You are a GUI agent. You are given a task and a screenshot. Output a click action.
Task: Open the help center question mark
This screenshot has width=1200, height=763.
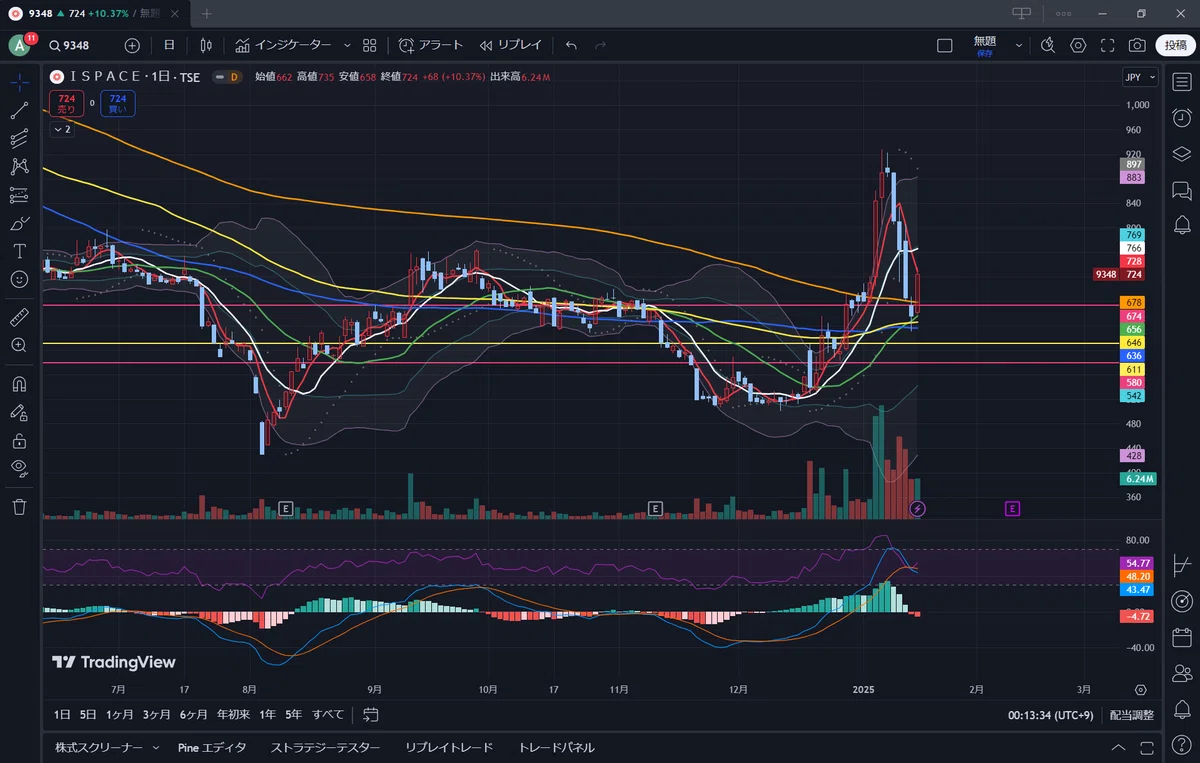click(x=1181, y=745)
